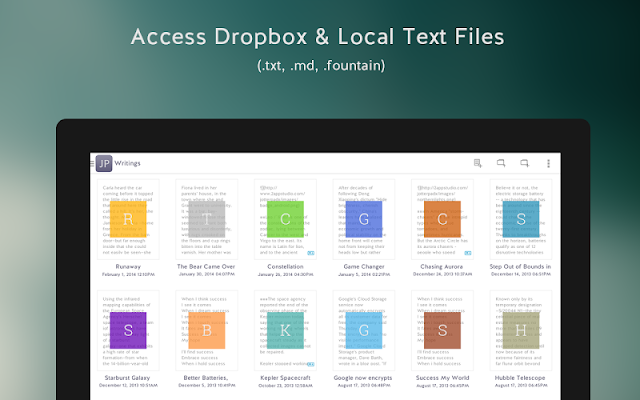
Task: Create a new document with the toolbar icon
Action: (x=478, y=163)
